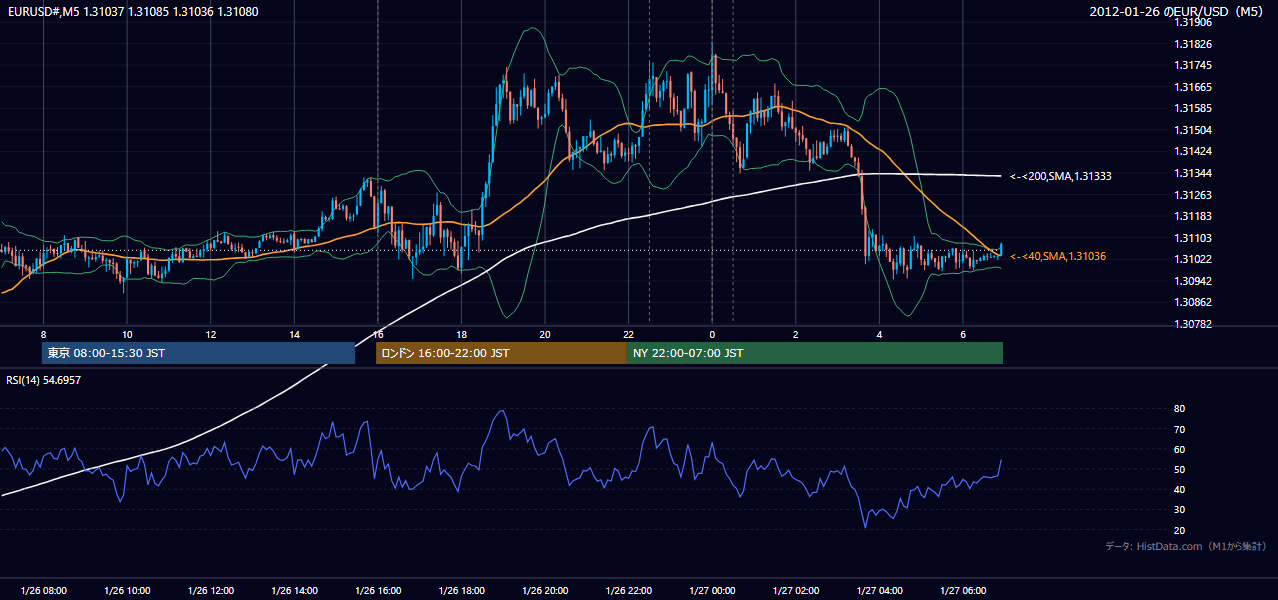The height and width of the screenshot is (600, 1278).
Task: Click the 1/27 00:00 time axis label
Action: (x=711, y=591)
